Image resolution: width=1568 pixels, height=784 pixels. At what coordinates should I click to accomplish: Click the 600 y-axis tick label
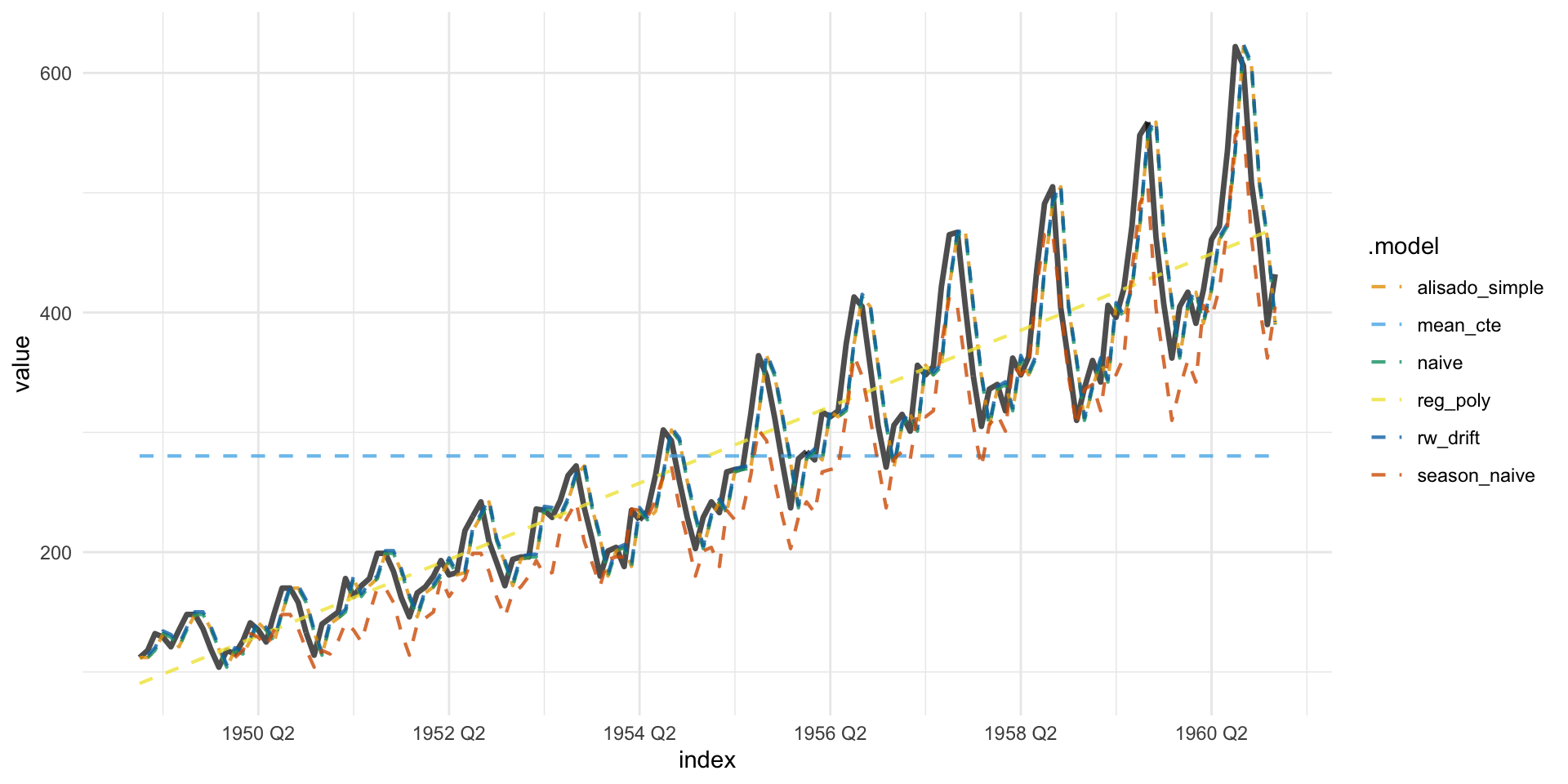[x=56, y=73]
